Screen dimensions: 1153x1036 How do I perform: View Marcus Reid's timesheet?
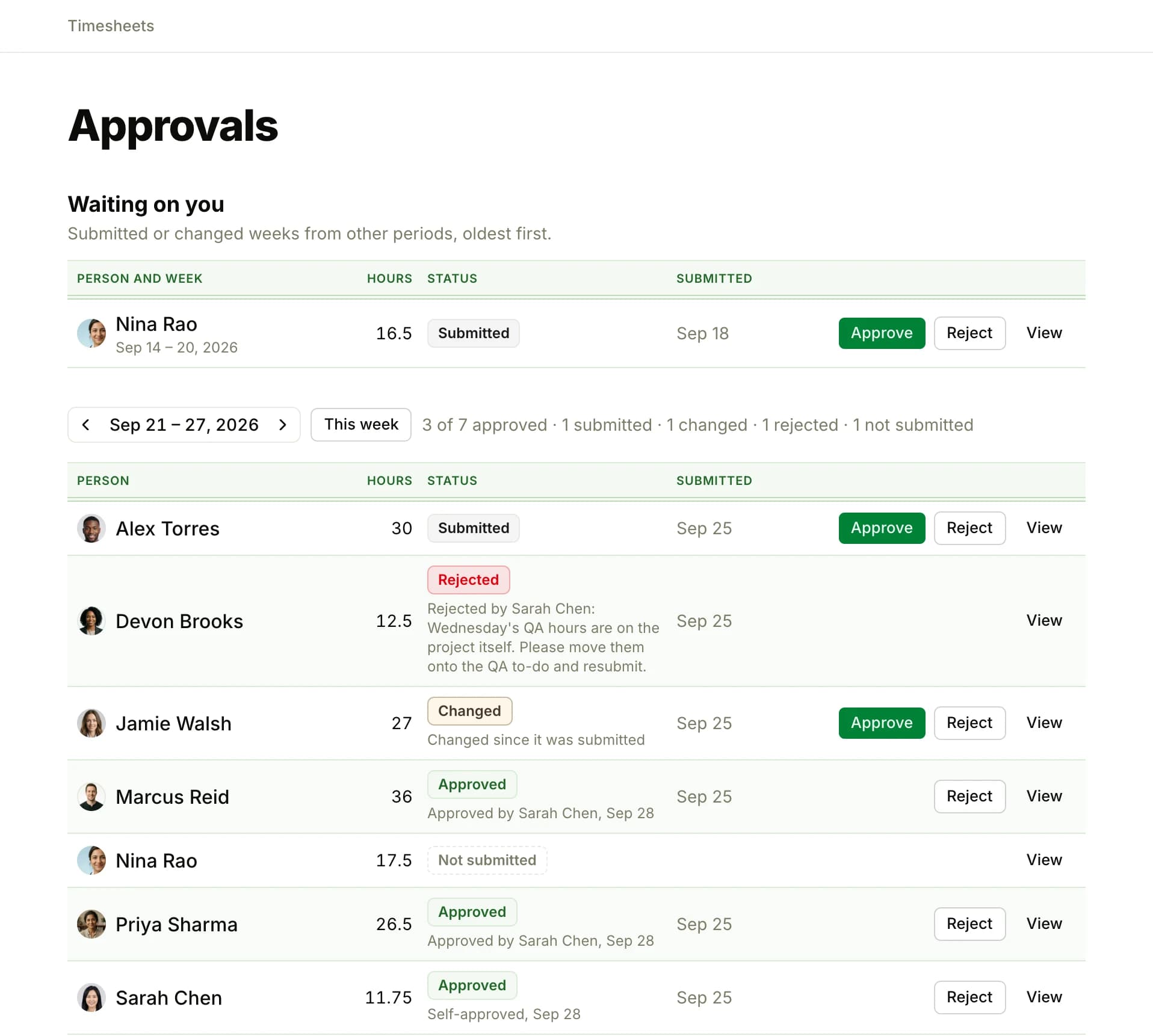tap(1044, 797)
